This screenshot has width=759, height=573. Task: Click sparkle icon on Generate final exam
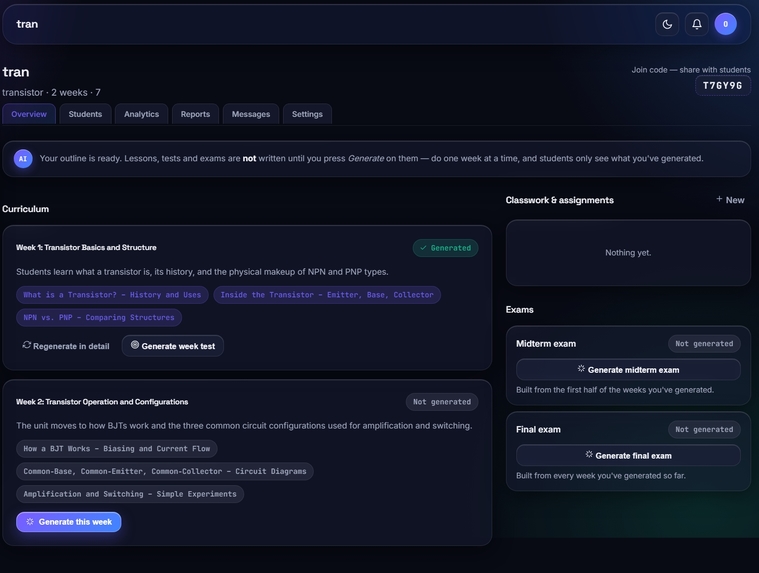point(589,454)
